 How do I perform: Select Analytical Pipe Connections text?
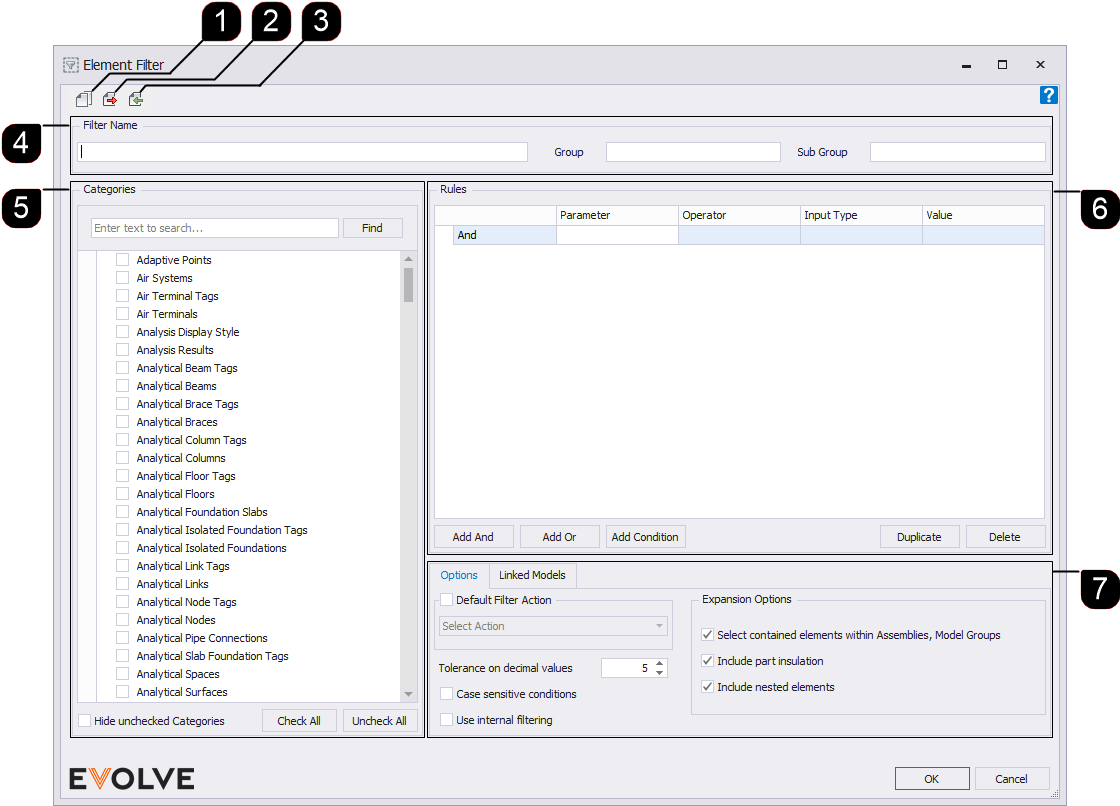(202, 638)
